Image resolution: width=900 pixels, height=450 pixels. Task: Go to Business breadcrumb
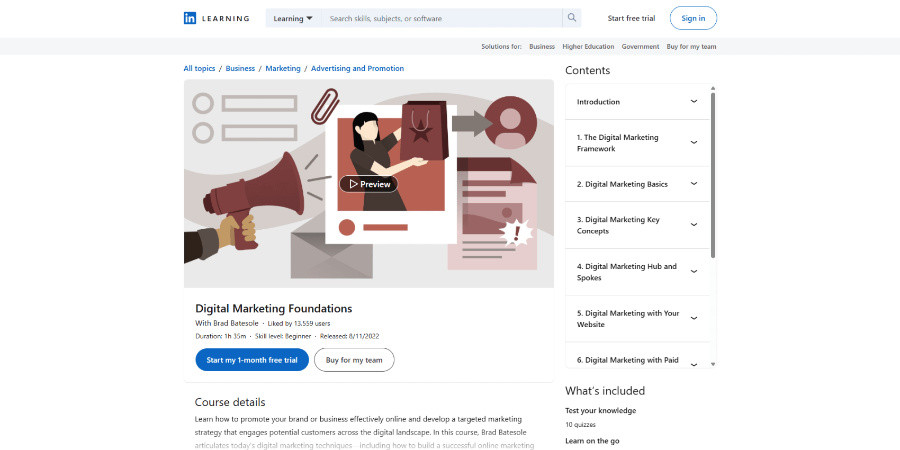coord(240,68)
